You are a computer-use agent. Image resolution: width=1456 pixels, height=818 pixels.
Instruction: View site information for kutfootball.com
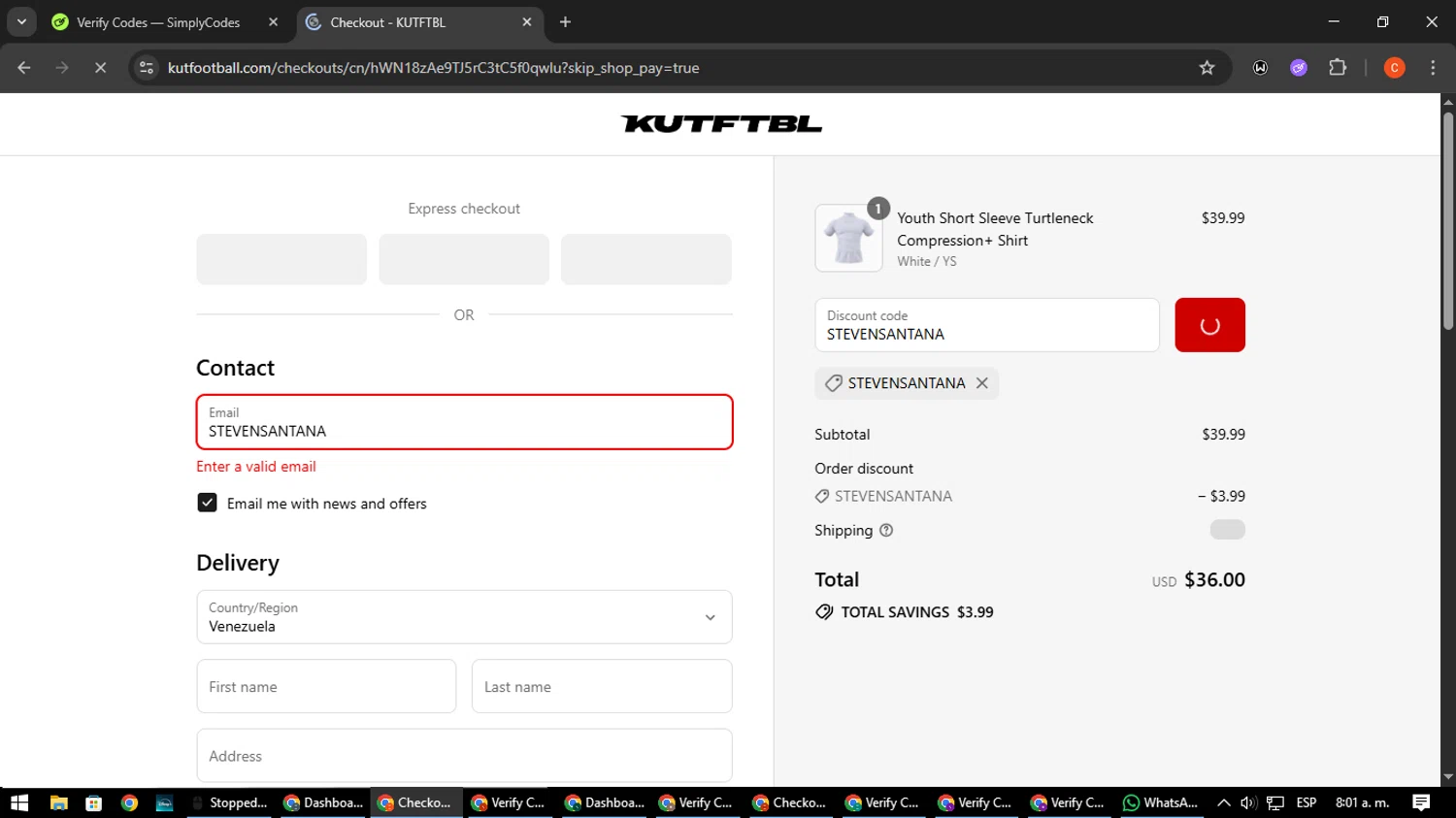tap(147, 68)
